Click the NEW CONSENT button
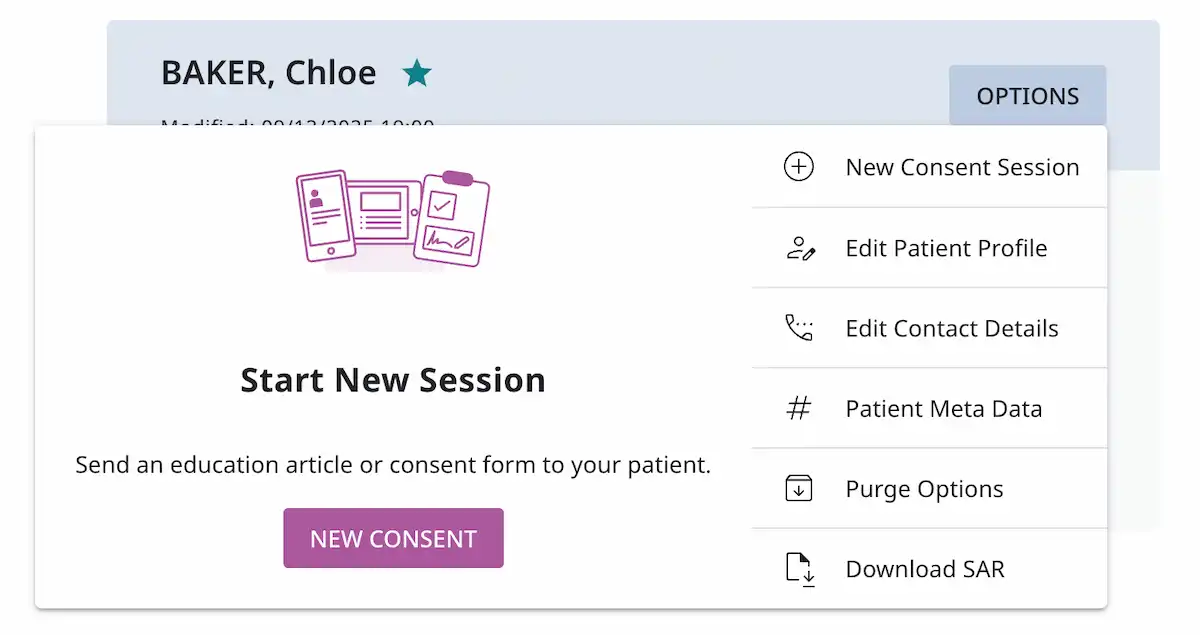The height and width of the screenshot is (635, 1200). click(x=393, y=538)
